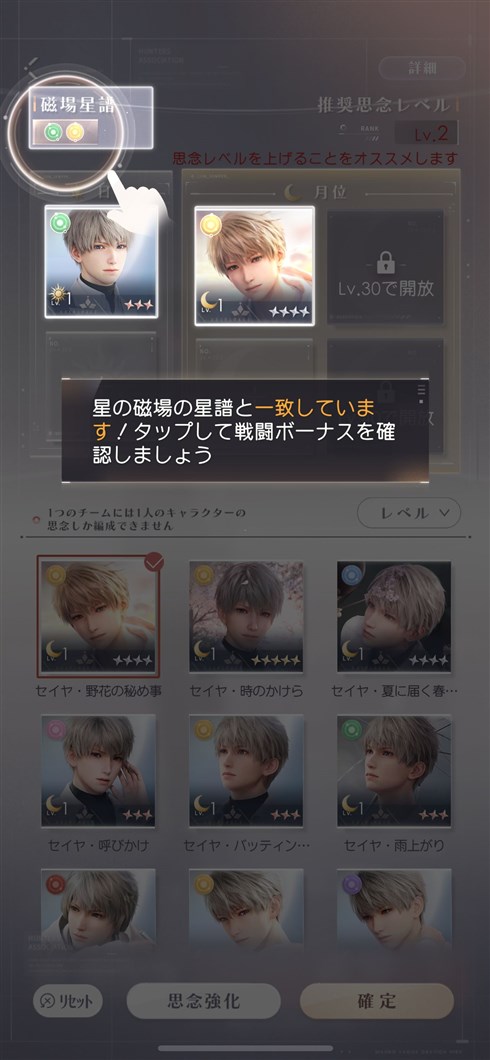Screen dimensions: 490x1060
Task: Uncheck the セイヤ・野花の秘め事 card checkmark
Action: pos(155,563)
